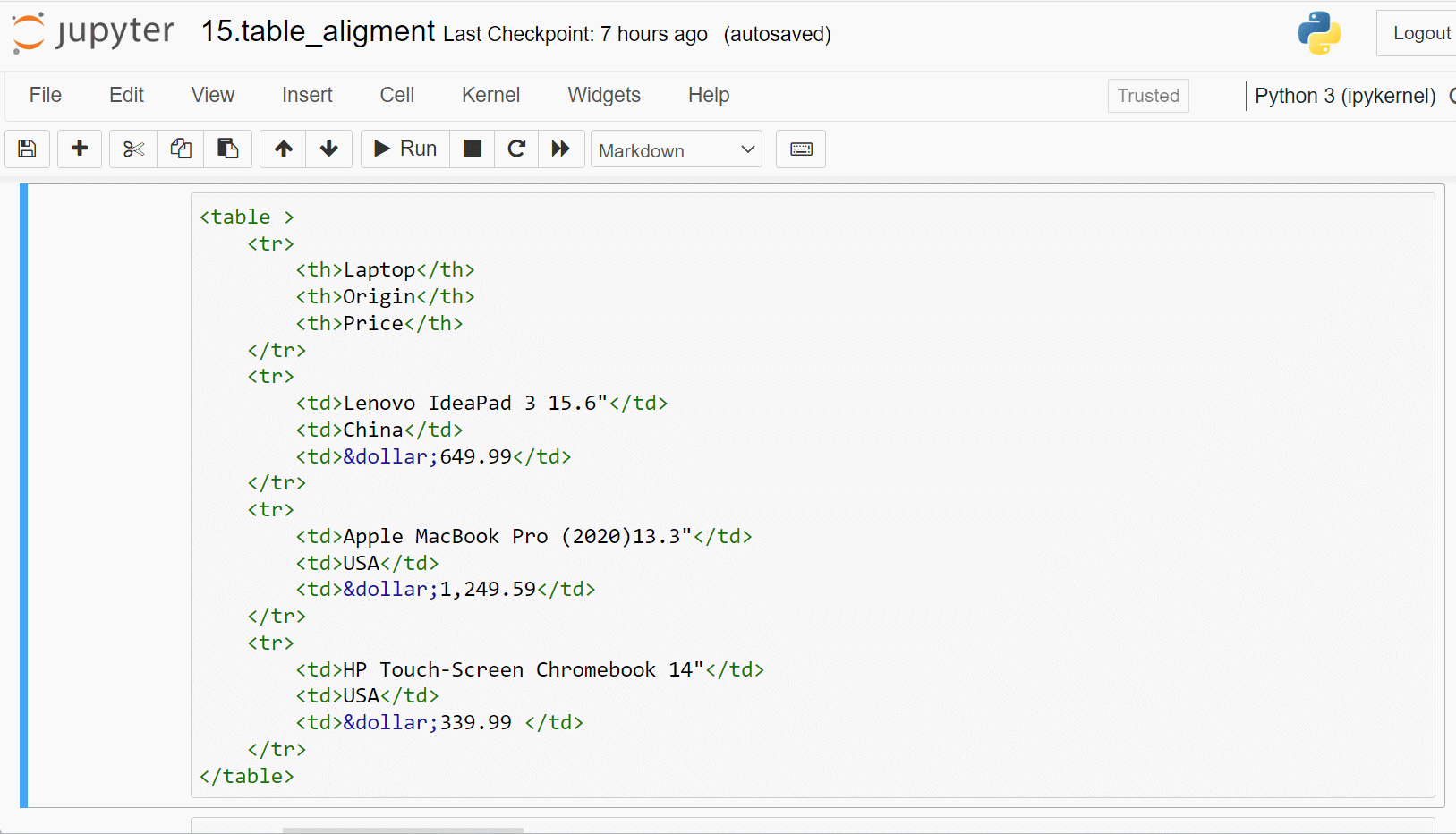Open the File menu
Screen dimensions: 1456x834
[46, 95]
